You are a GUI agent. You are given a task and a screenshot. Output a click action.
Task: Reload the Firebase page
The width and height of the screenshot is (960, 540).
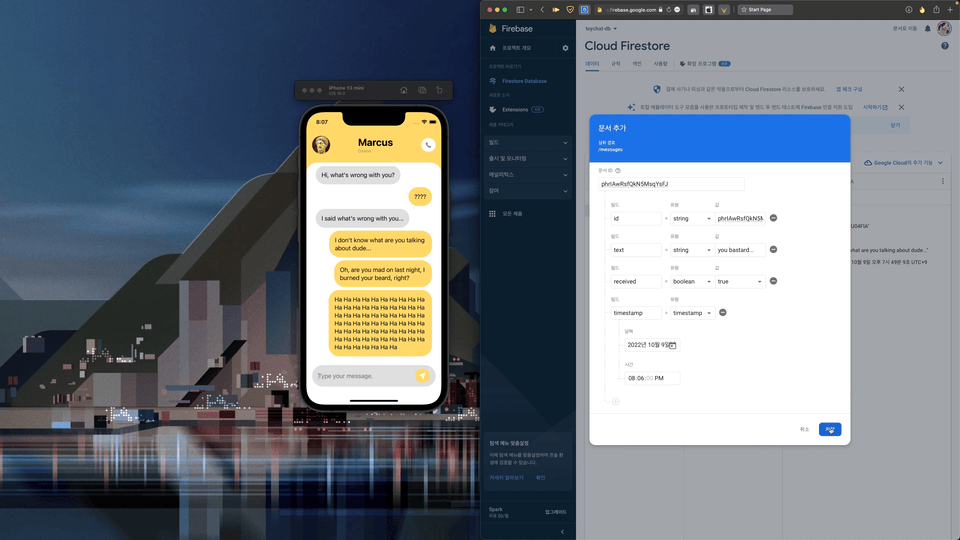tap(669, 10)
